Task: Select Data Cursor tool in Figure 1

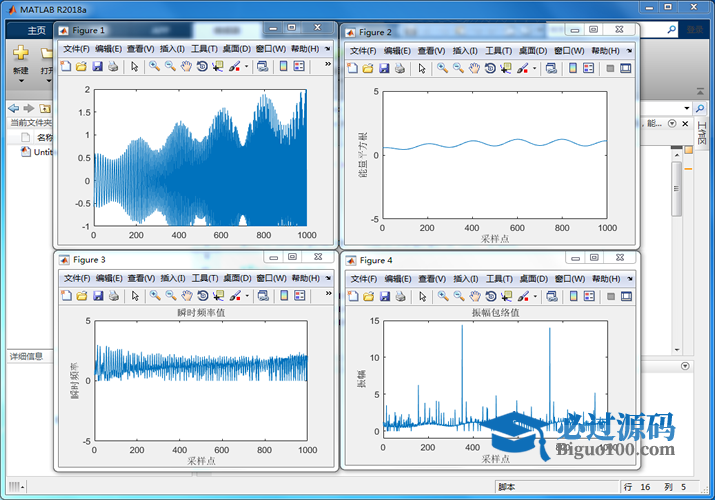Action: (x=218, y=67)
